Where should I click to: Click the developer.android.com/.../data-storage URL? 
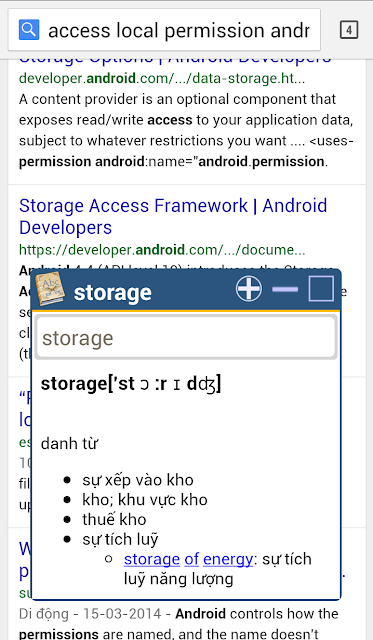[x=162, y=78]
